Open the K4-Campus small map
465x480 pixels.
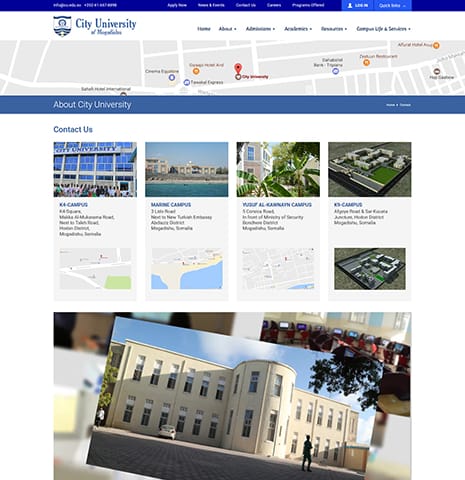pos(95,269)
